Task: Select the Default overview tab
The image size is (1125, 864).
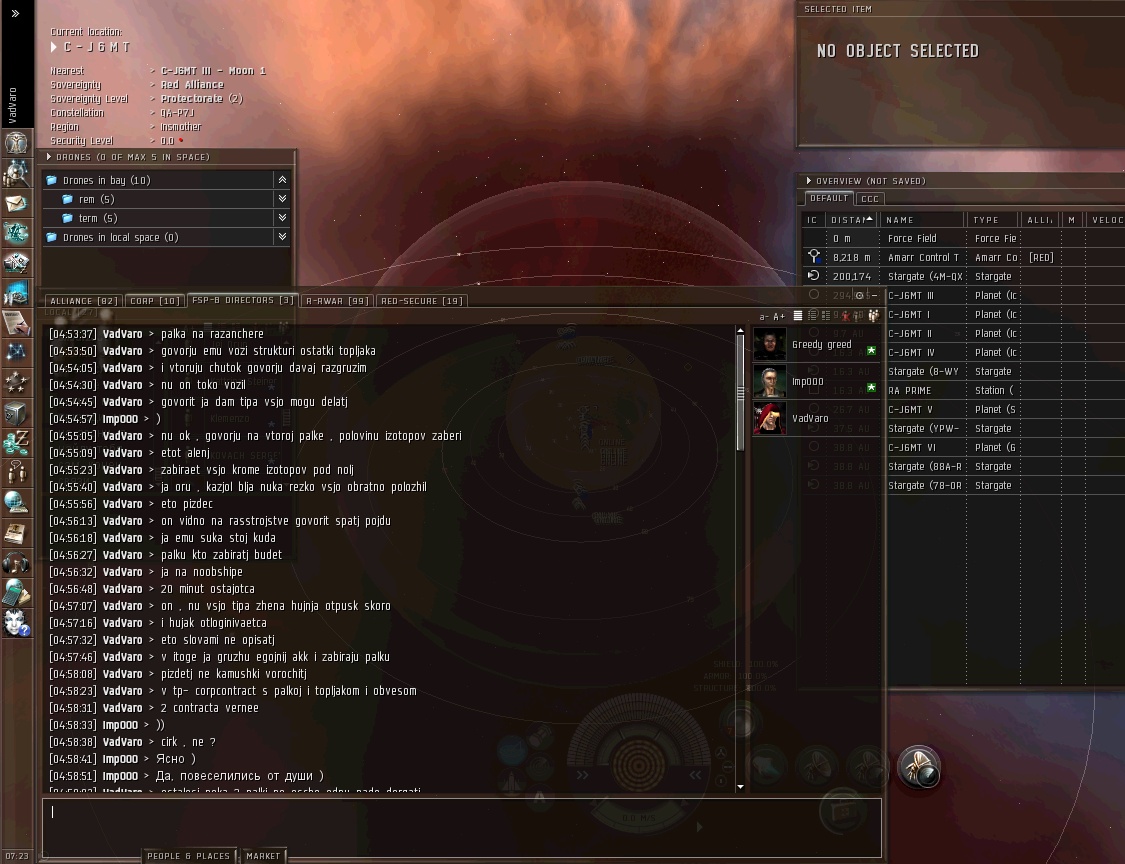Action: click(829, 198)
